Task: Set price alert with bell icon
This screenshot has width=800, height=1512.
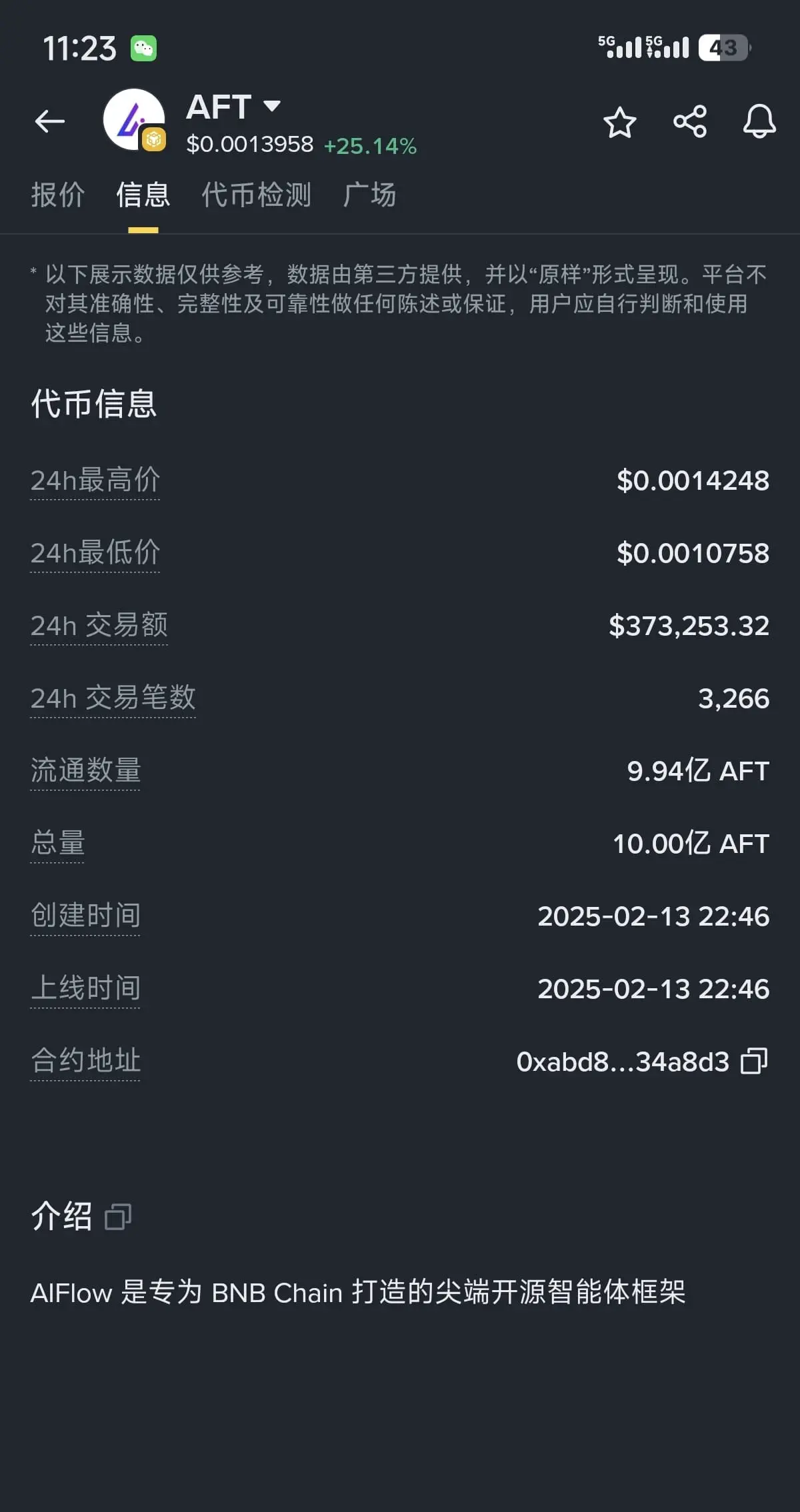Action: pyautogui.click(x=759, y=122)
